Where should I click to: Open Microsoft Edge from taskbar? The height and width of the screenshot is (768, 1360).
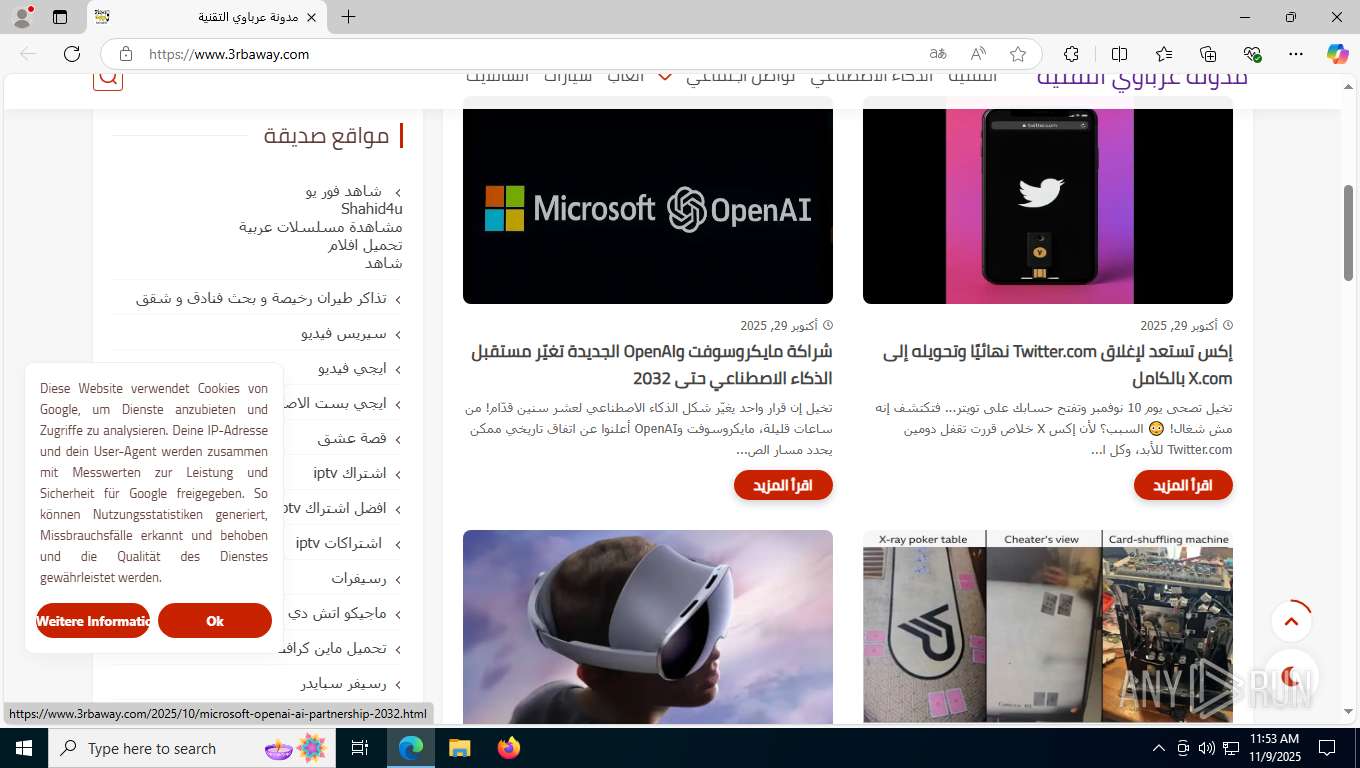pyautogui.click(x=411, y=748)
